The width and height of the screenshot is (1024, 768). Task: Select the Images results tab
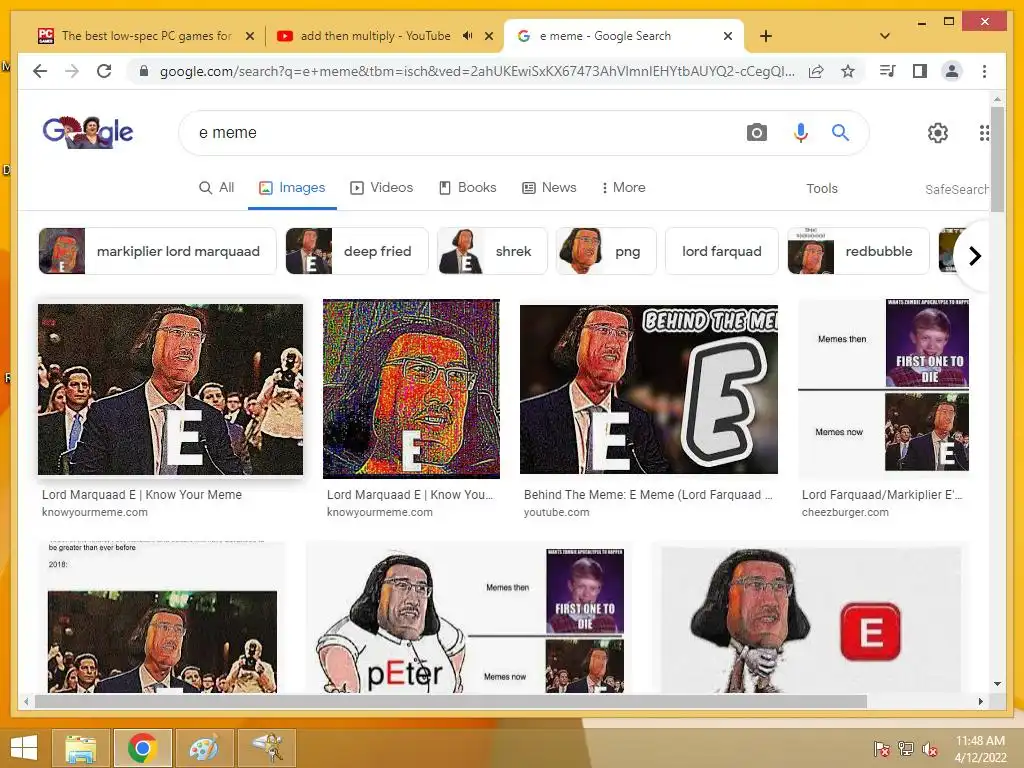click(x=292, y=188)
